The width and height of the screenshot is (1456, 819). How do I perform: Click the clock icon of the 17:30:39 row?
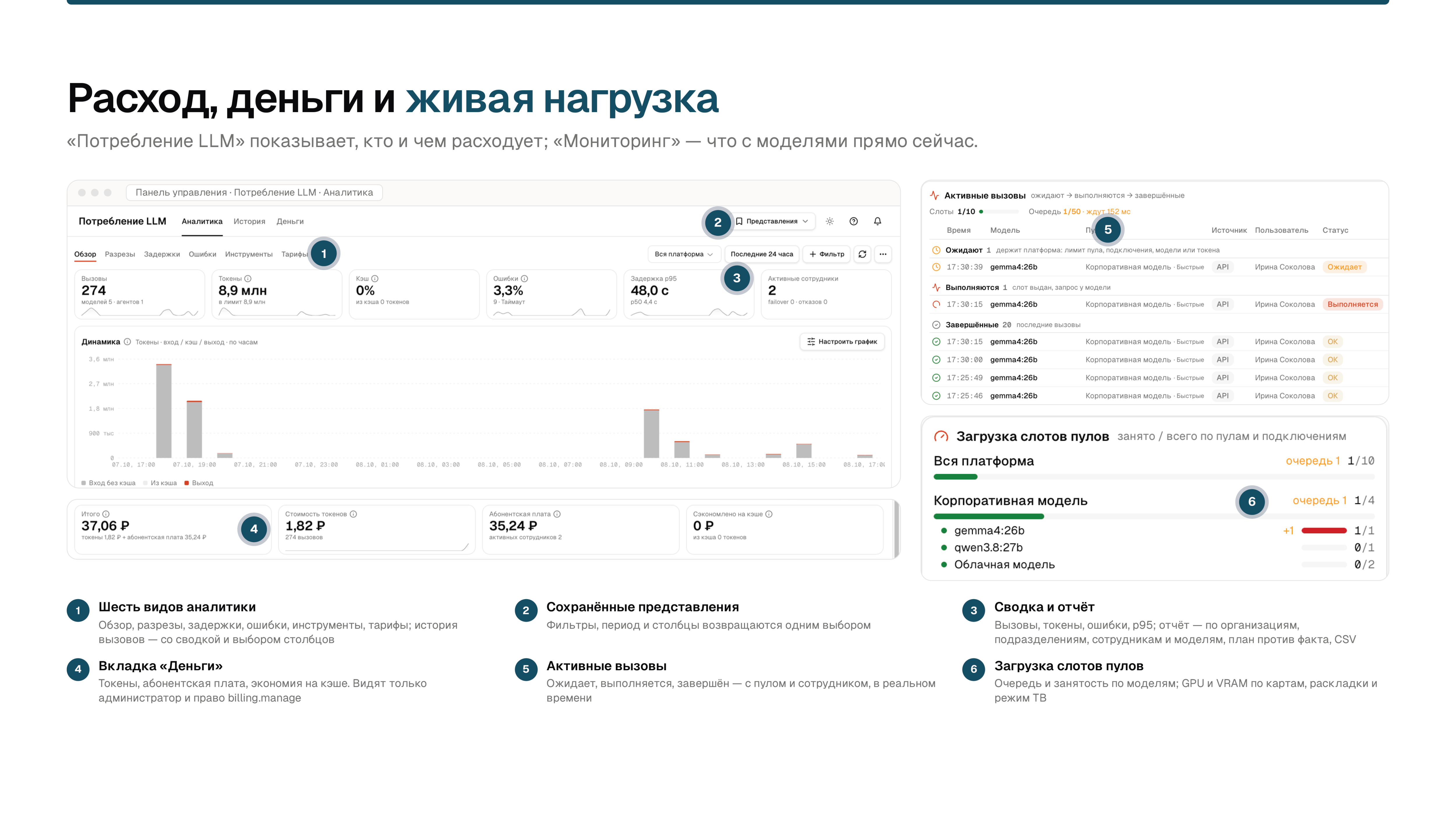(x=936, y=267)
